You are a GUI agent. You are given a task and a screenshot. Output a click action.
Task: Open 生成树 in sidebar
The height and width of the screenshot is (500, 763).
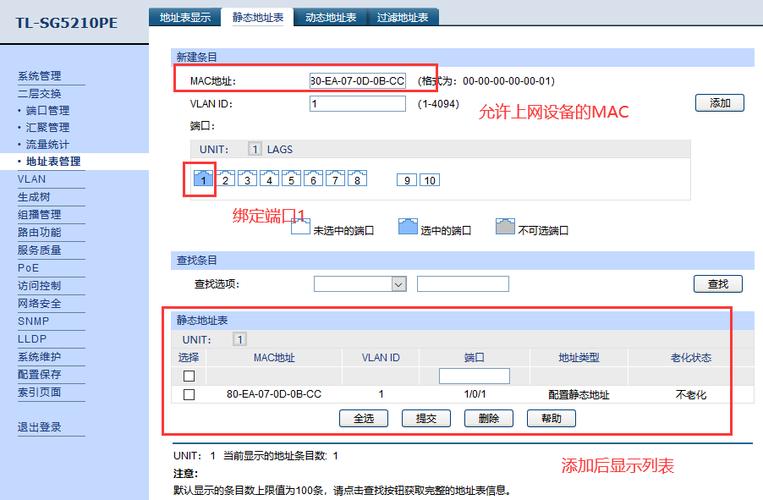pos(34,197)
